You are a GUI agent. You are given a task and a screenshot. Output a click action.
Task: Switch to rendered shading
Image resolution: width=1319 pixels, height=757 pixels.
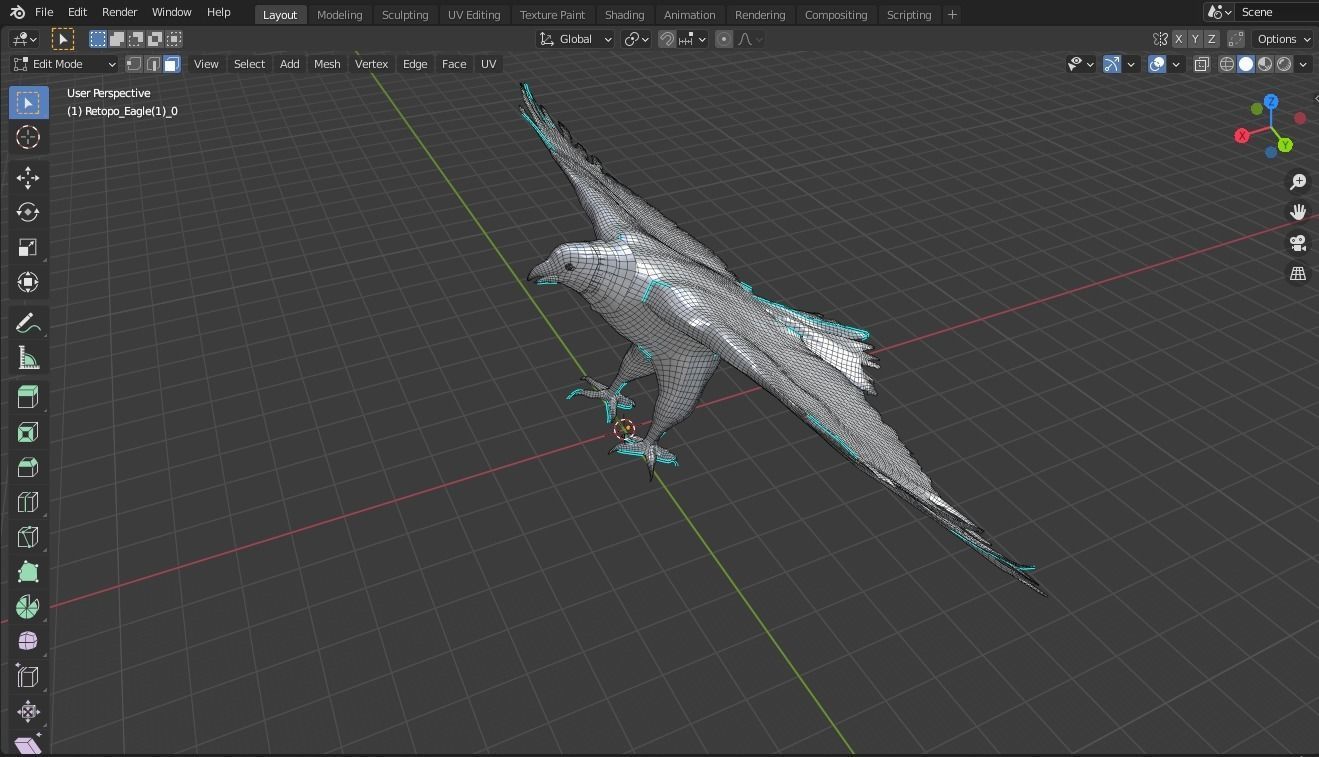coord(1284,64)
